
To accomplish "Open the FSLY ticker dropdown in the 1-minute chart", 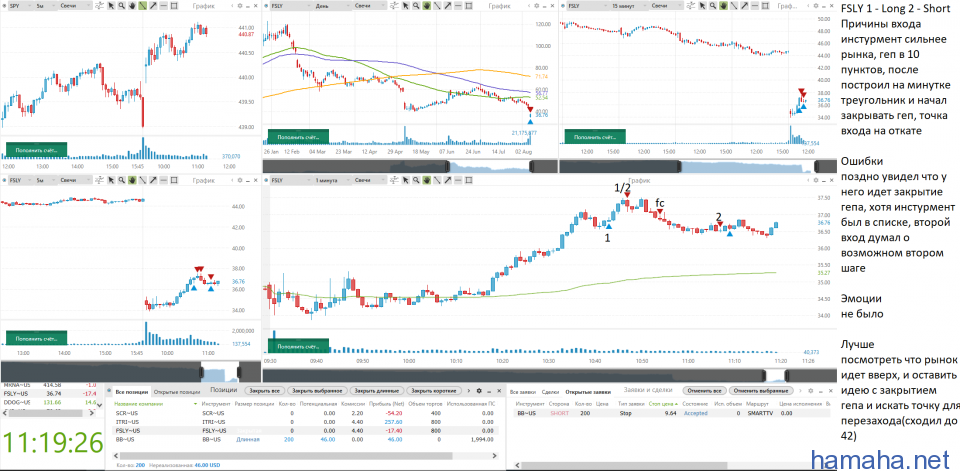I will (289, 180).
